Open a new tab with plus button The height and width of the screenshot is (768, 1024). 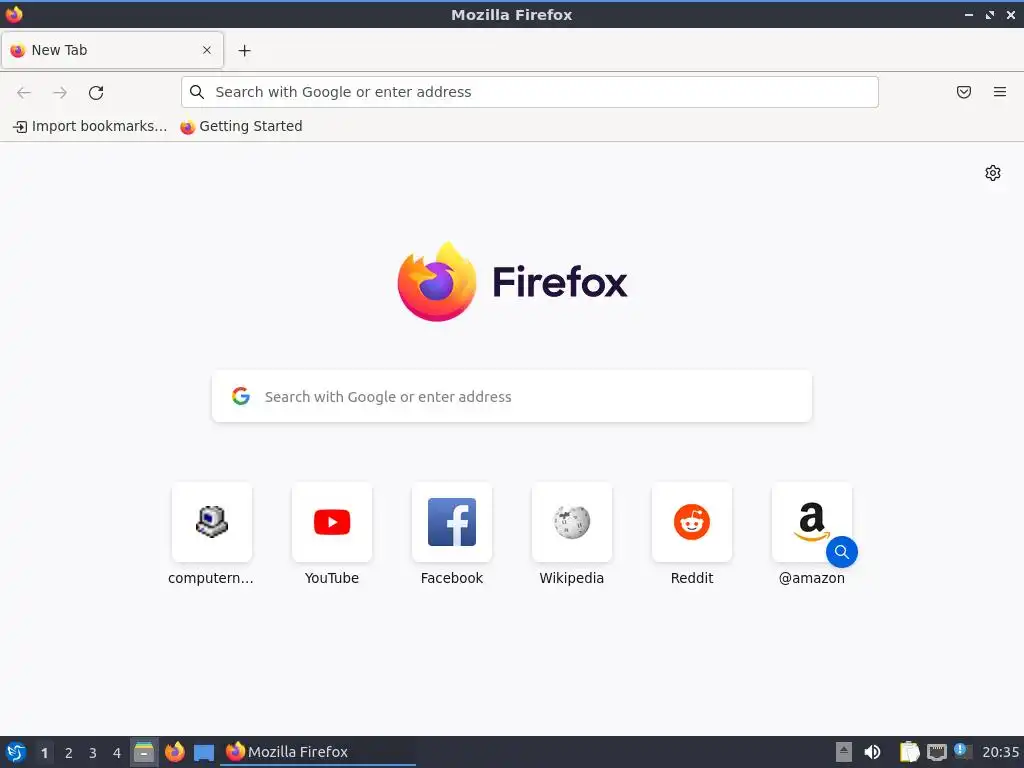pyautogui.click(x=244, y=50)
